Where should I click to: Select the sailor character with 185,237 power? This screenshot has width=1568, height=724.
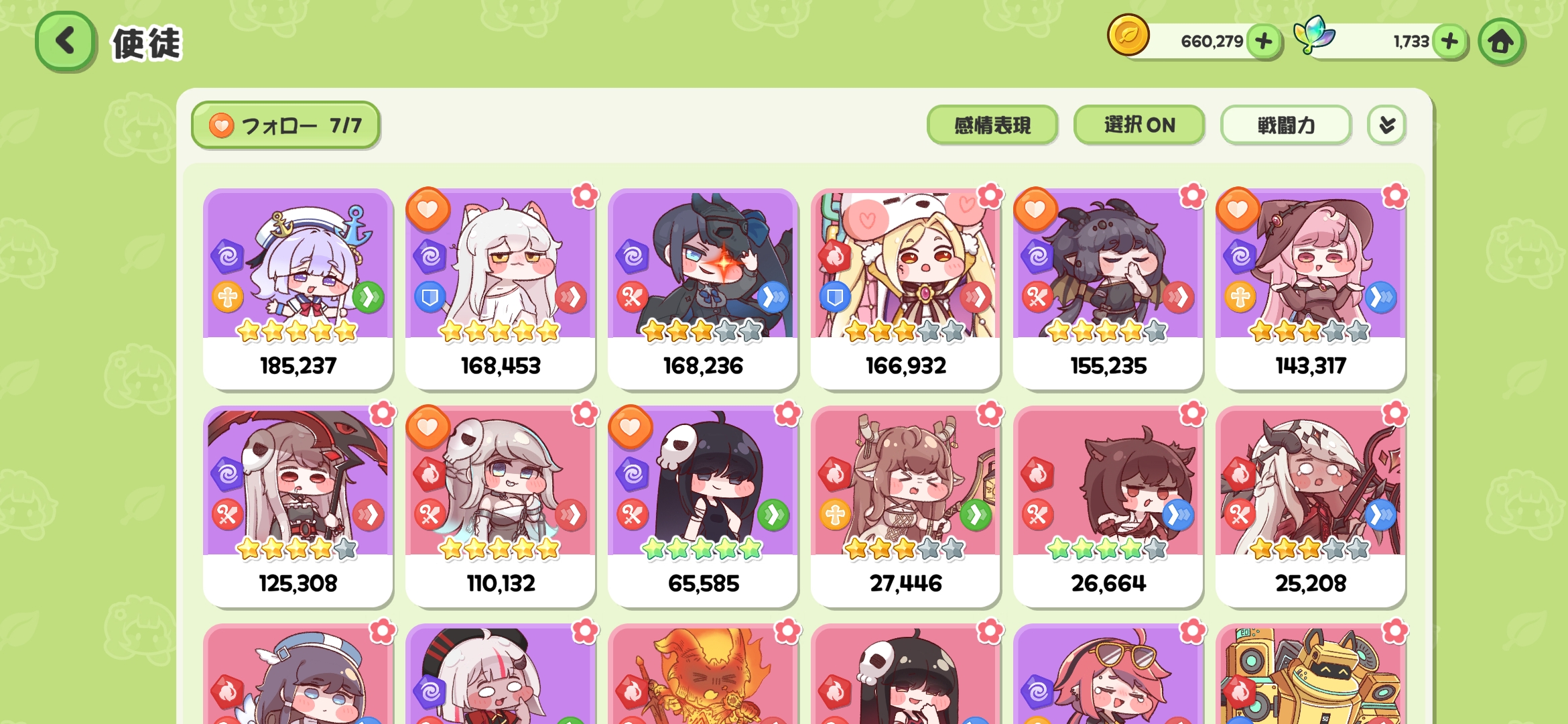[298, 290]
